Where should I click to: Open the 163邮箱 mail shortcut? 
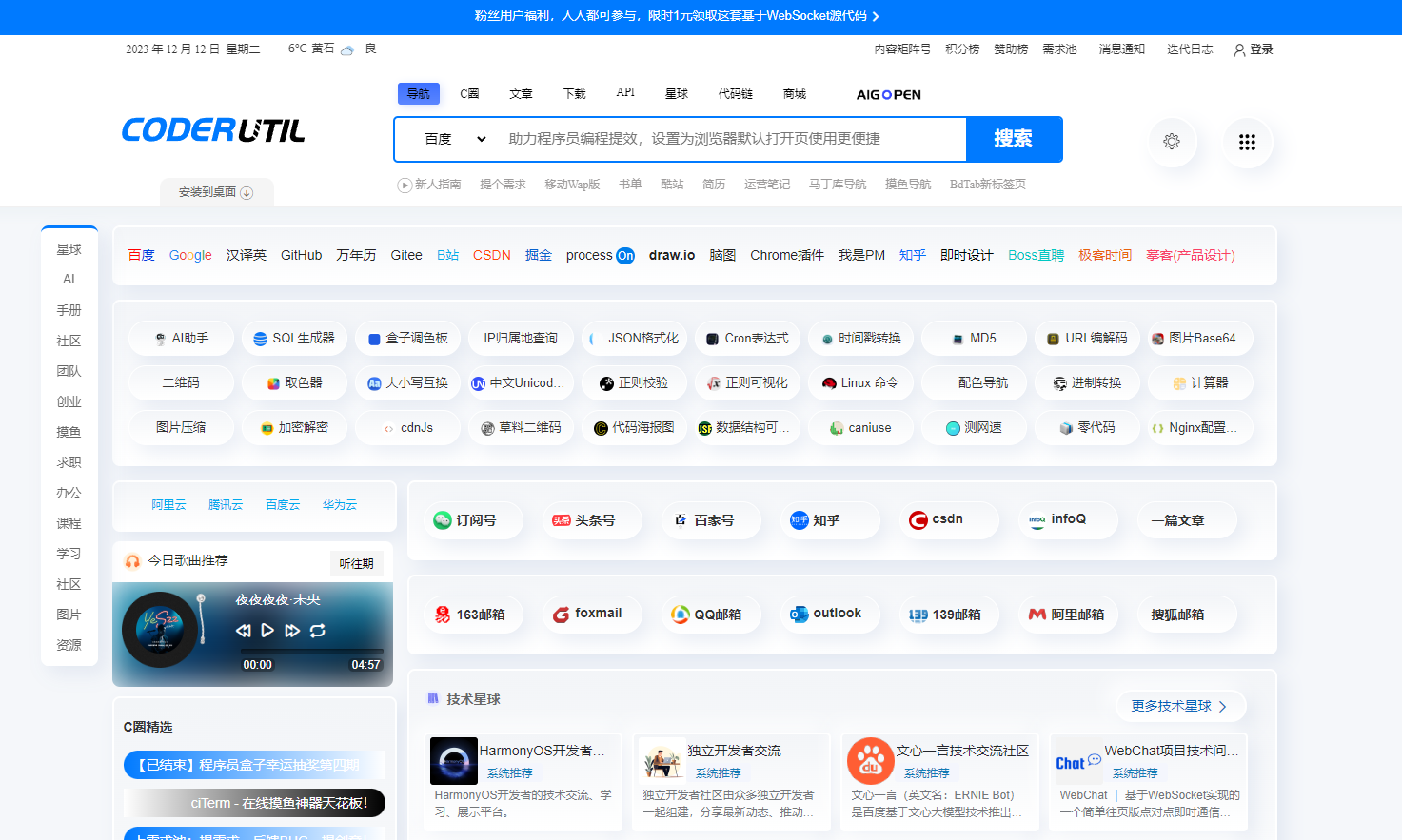click(x=474, y=615)
